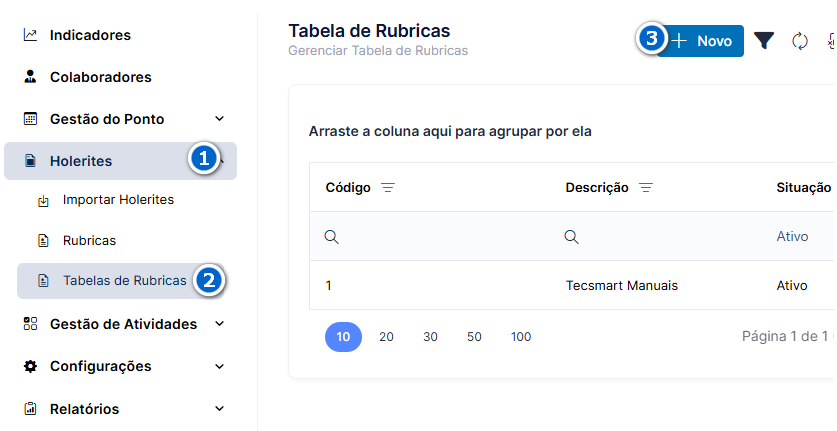This screenshot has height=431, width=837.
Task: Click the Colaboradores person icon
Action: [30, 77]
